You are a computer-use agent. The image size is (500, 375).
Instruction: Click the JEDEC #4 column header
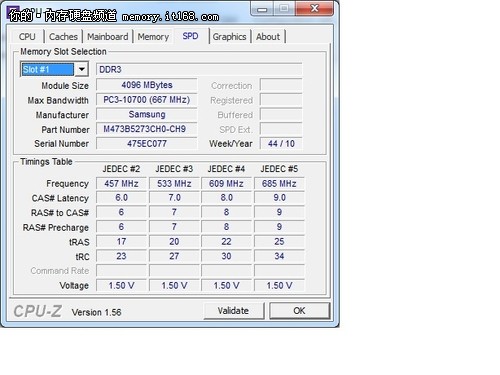(x=226, y=169)
